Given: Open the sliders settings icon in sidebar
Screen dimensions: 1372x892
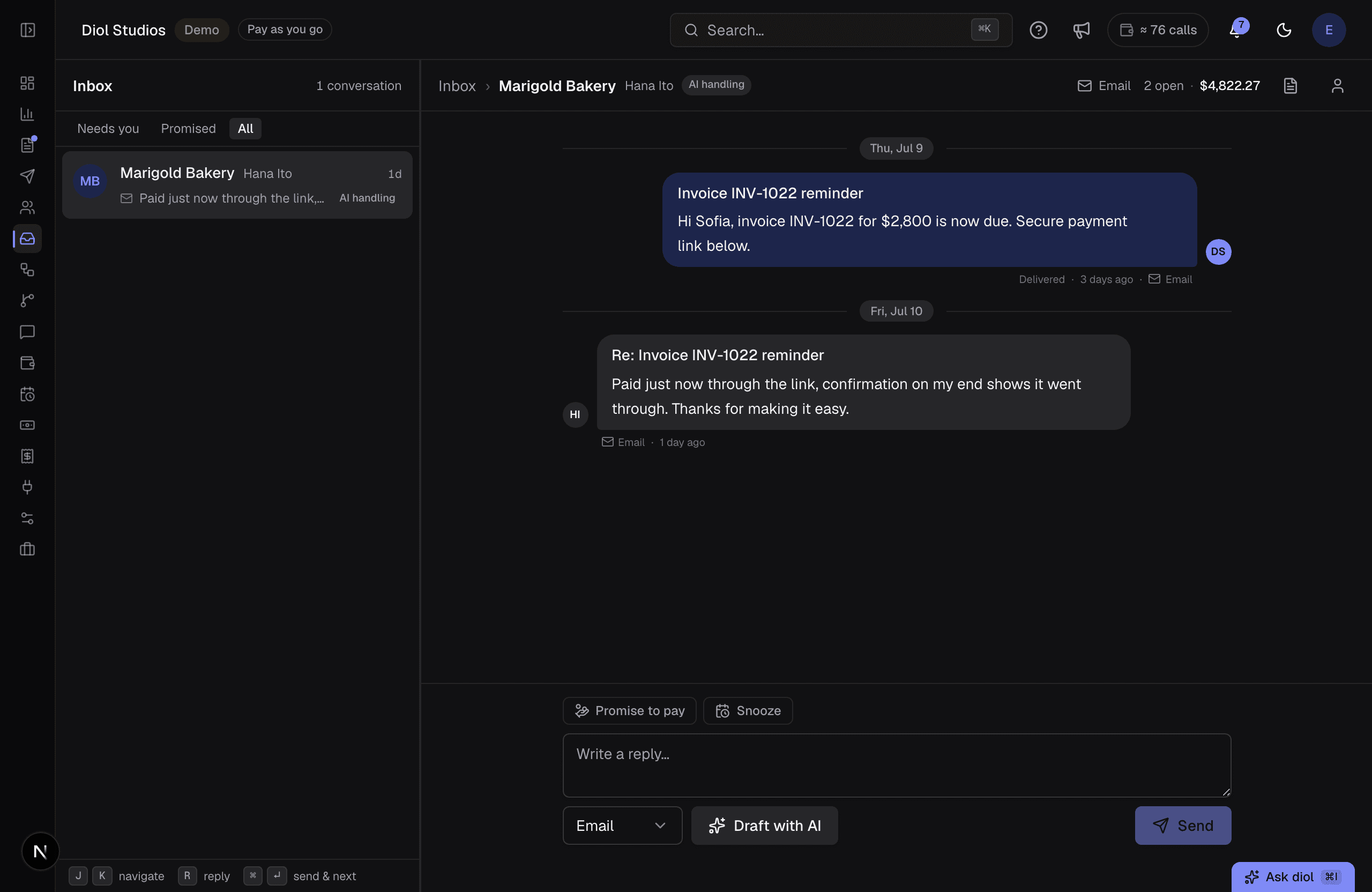Looking at the screenshot, I should (x=27, y=519).
